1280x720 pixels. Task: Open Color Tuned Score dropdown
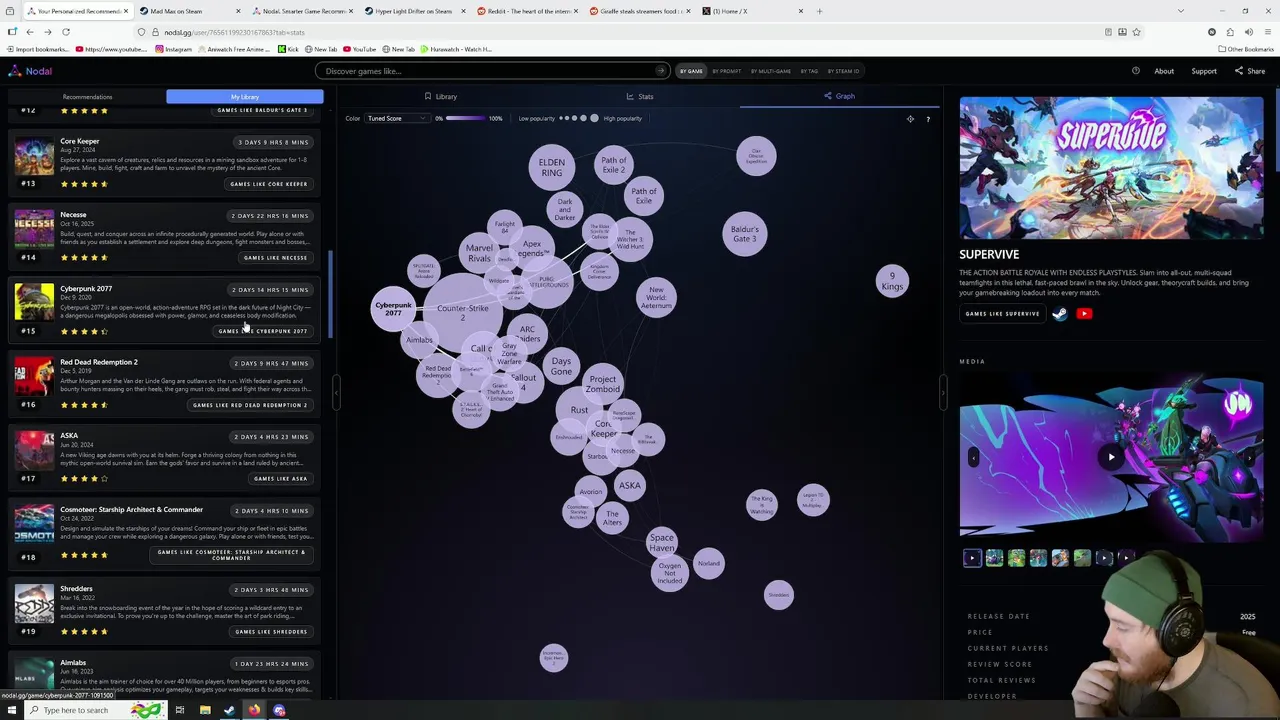tap(397, 118)
